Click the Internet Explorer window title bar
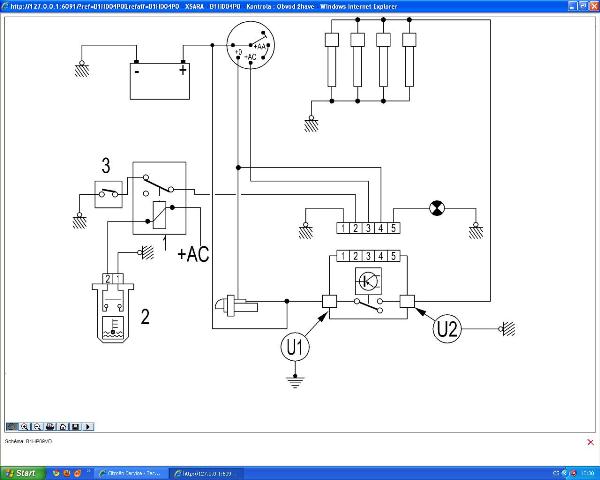The height and width of the screenshot is (480, 600). tap(300, 5)
